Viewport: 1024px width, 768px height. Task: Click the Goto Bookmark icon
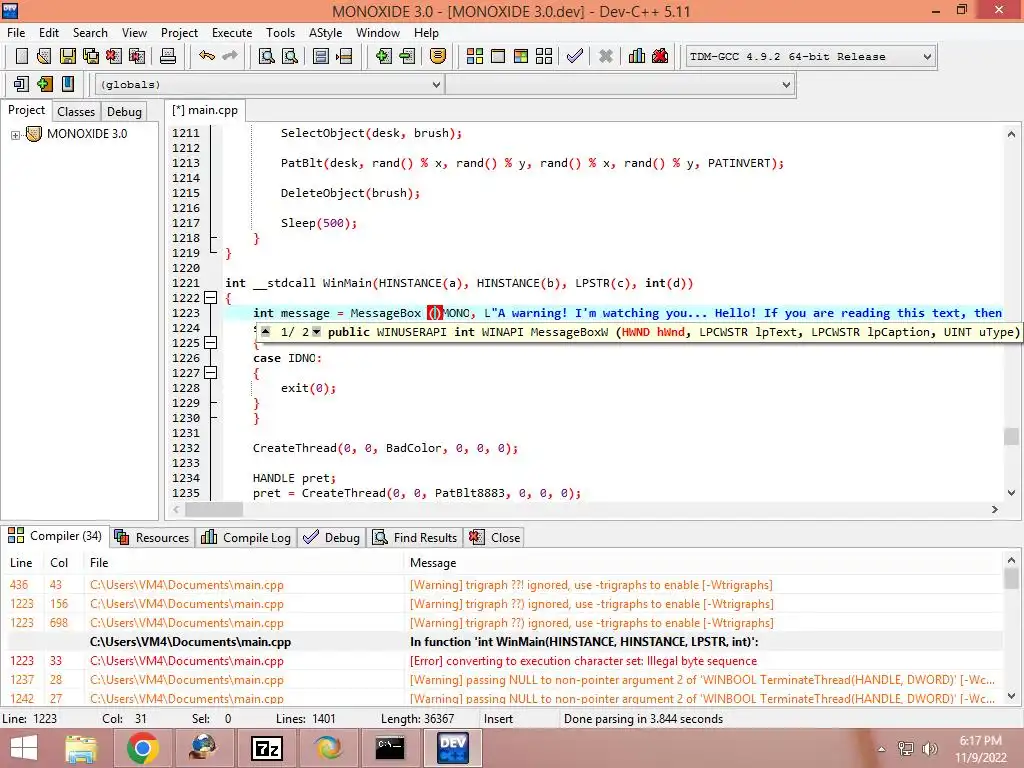[x=67, y=84]
